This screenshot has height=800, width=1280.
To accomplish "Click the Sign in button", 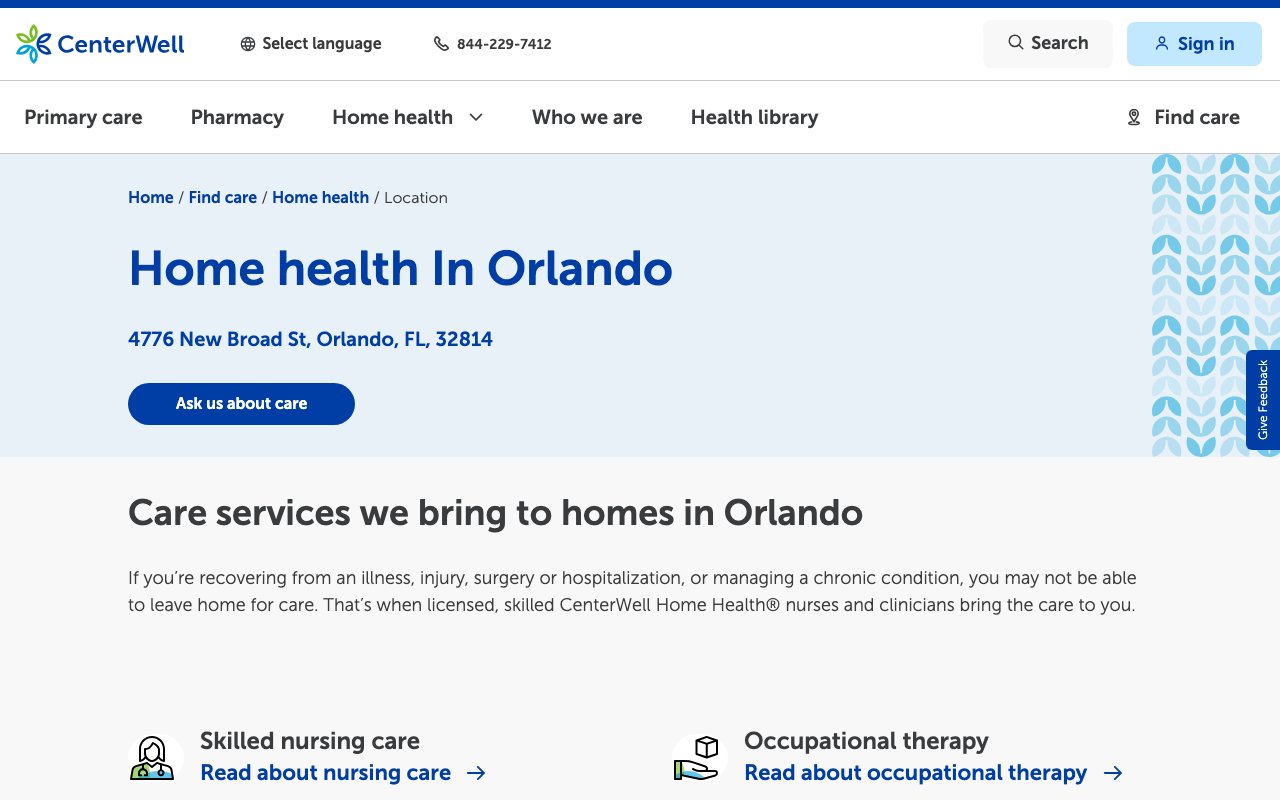I will (1194, 44).
